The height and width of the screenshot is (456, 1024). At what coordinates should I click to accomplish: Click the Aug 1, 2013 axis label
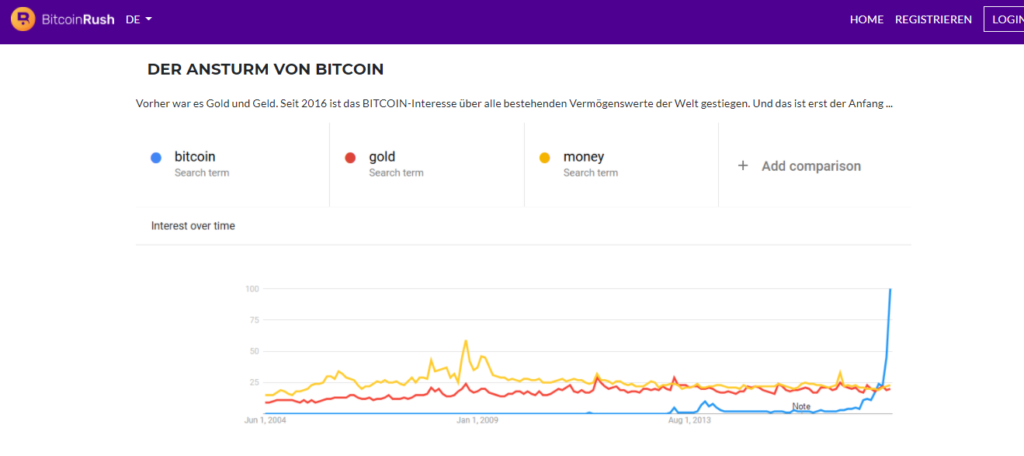point(689,420)
